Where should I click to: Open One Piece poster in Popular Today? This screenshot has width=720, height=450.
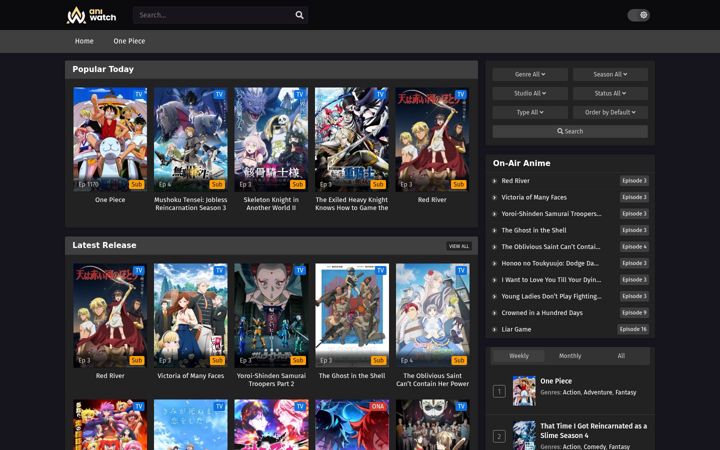tap(110, 139)
